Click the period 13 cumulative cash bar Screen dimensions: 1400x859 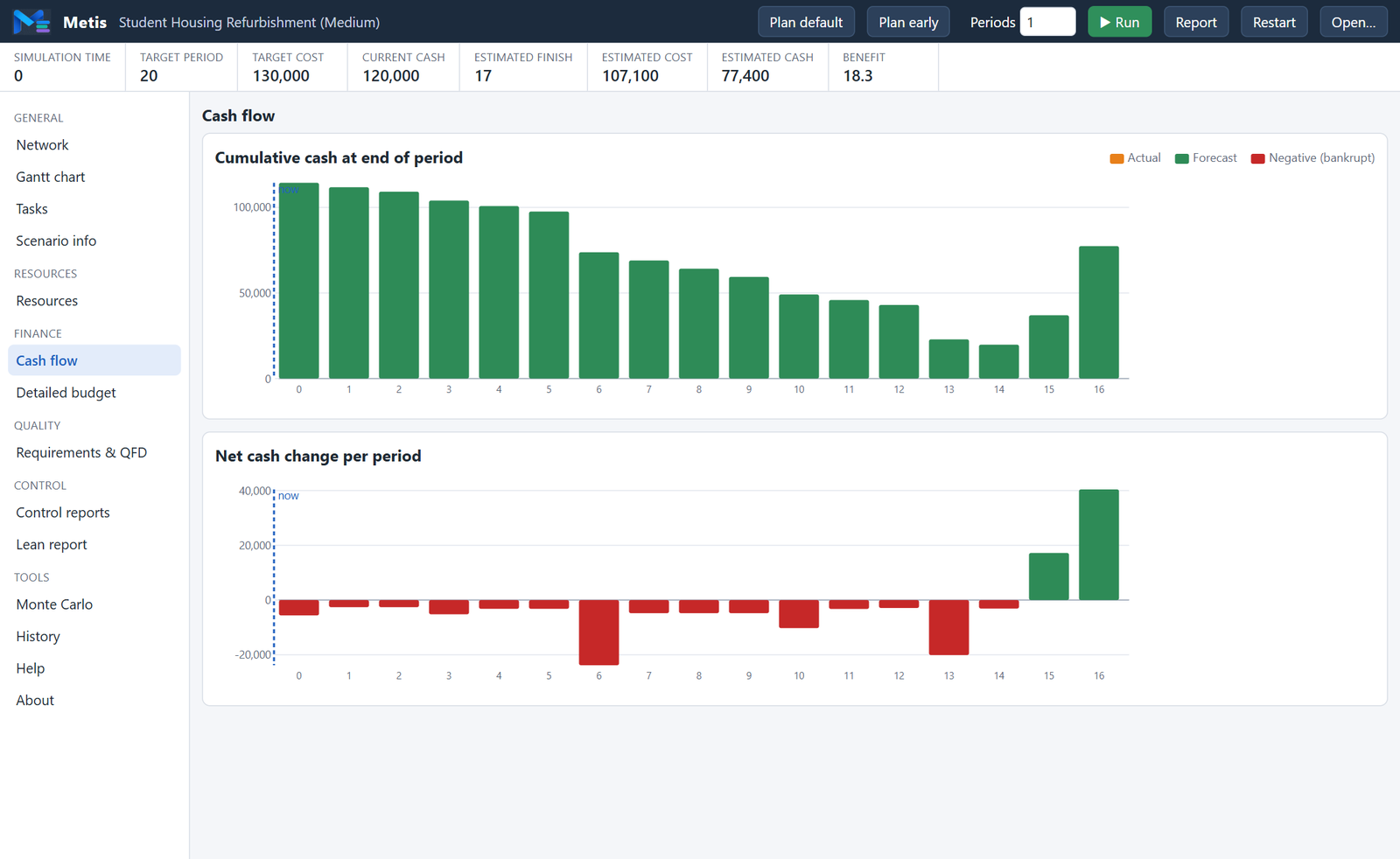[949, 359]
